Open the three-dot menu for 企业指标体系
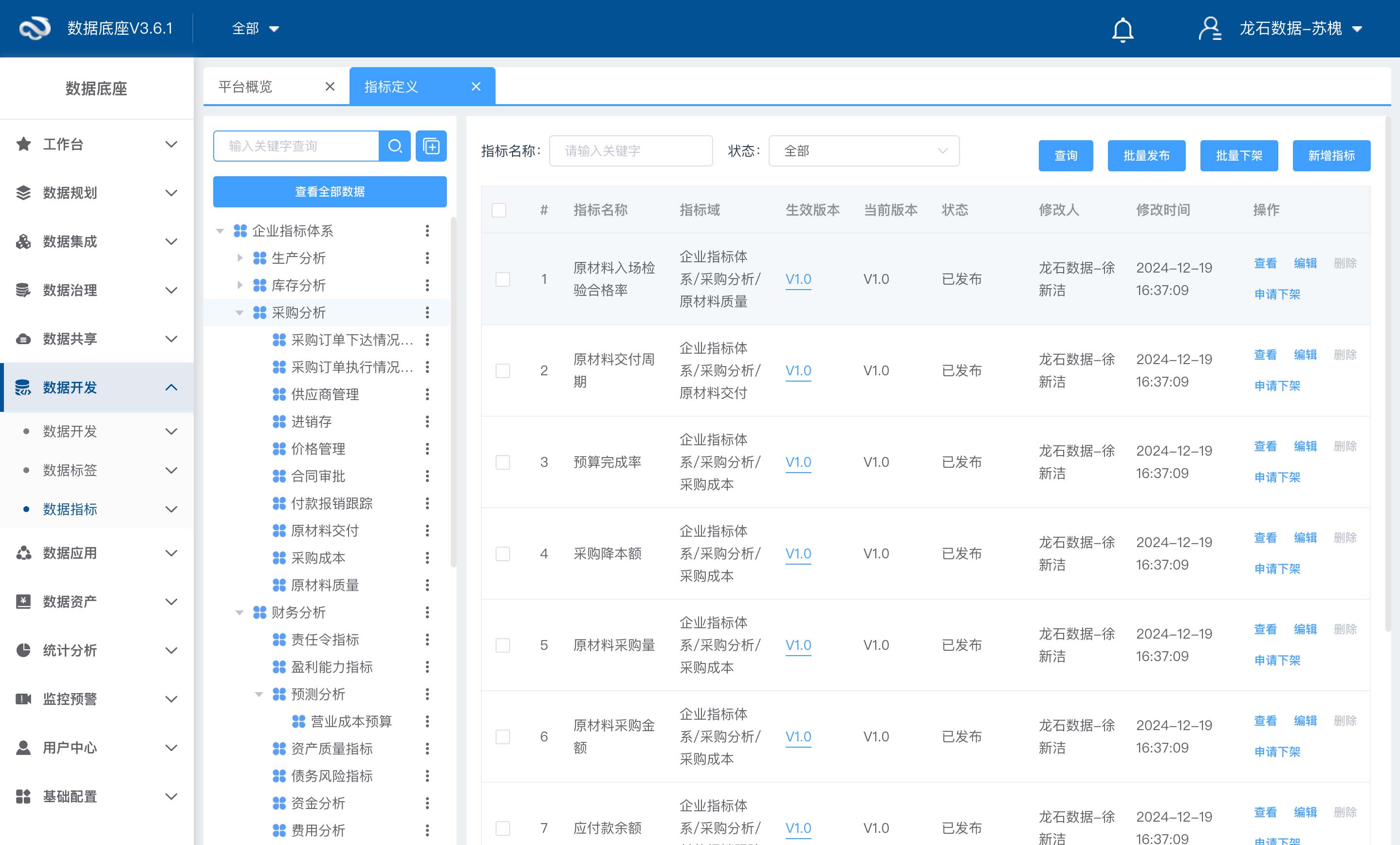This screenshot has height=845, width=1400. [427, 231]
